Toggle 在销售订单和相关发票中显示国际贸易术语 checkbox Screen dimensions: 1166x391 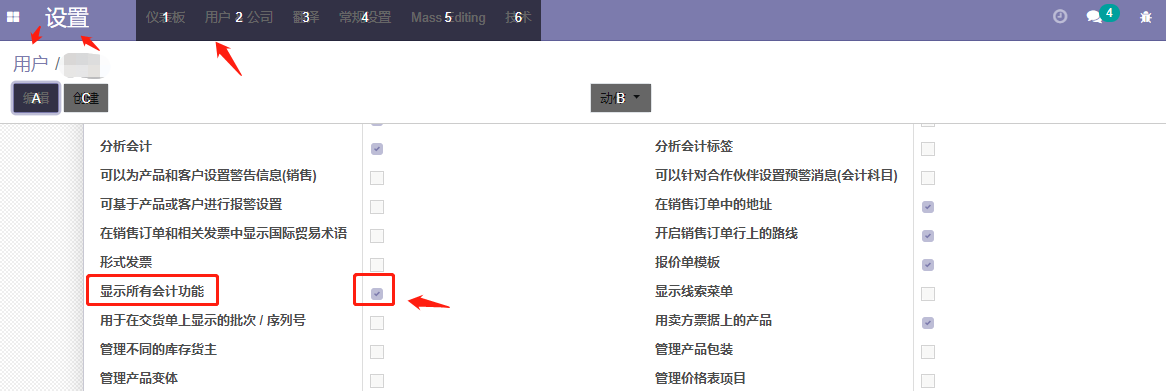click(x=377, y=236)
